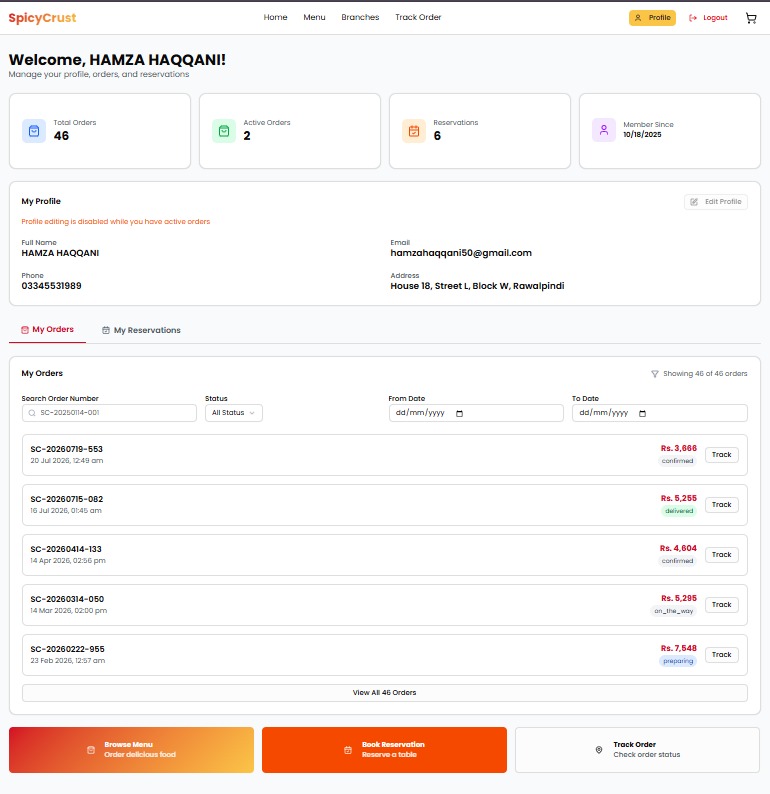Image resolution: width=770 pixels, height=794 pixels.
Task: Switch to My Reservations tab
Action: 141,330
